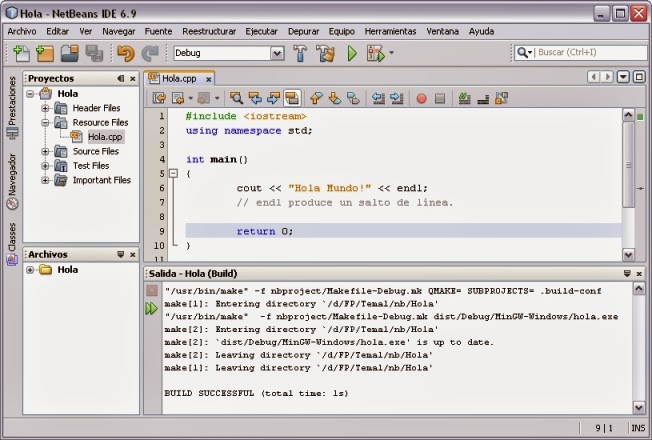The height and width of the screenshot is (440, 652).
Task: Open the Archivo menu
Action: (x=22, y=31)
